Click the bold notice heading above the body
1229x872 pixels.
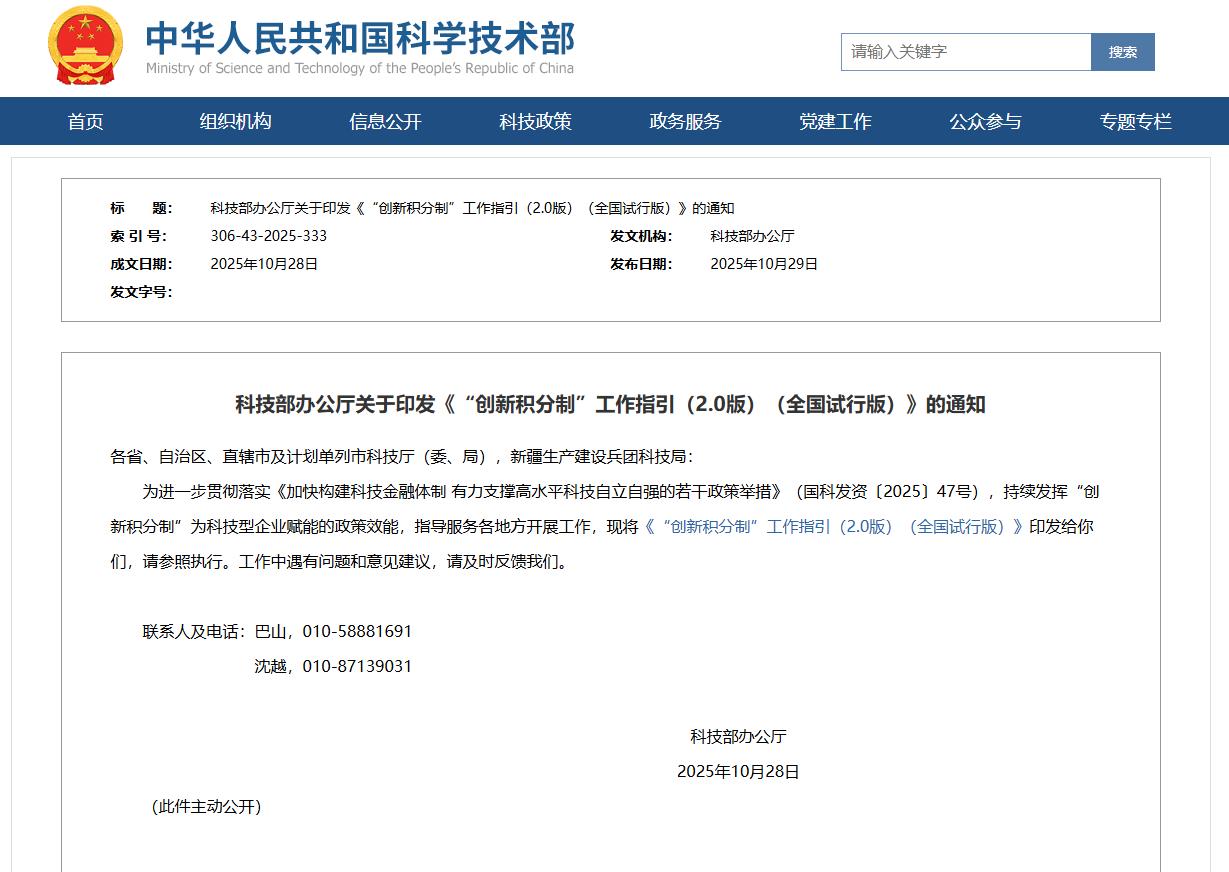(610, 405)
